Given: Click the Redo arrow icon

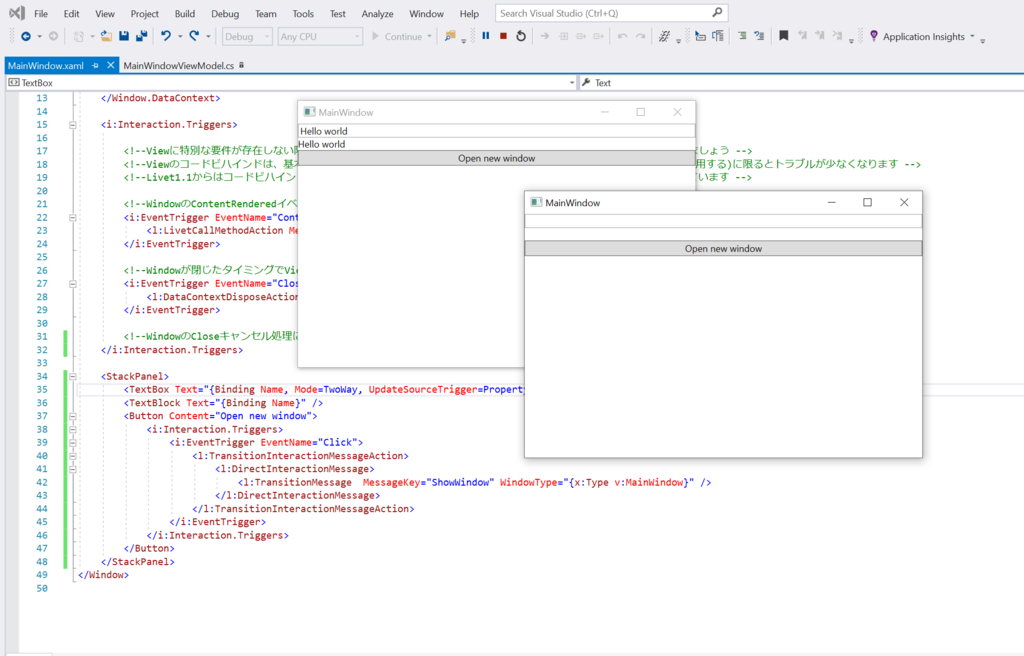Looking at the screenshot, I should point(194,37).
